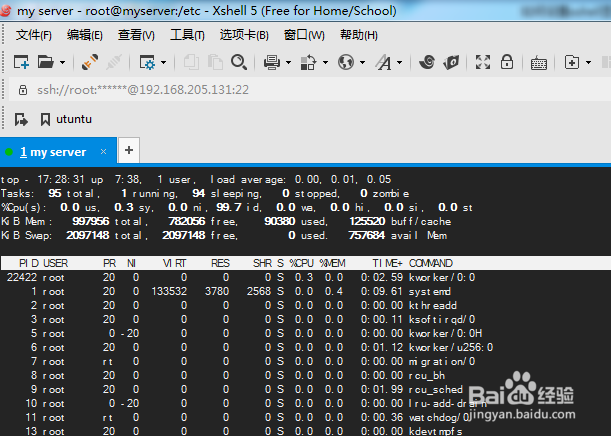611x436 pixels.
Task: Click the Paste clipboard icon
Action: coord(215,62)
